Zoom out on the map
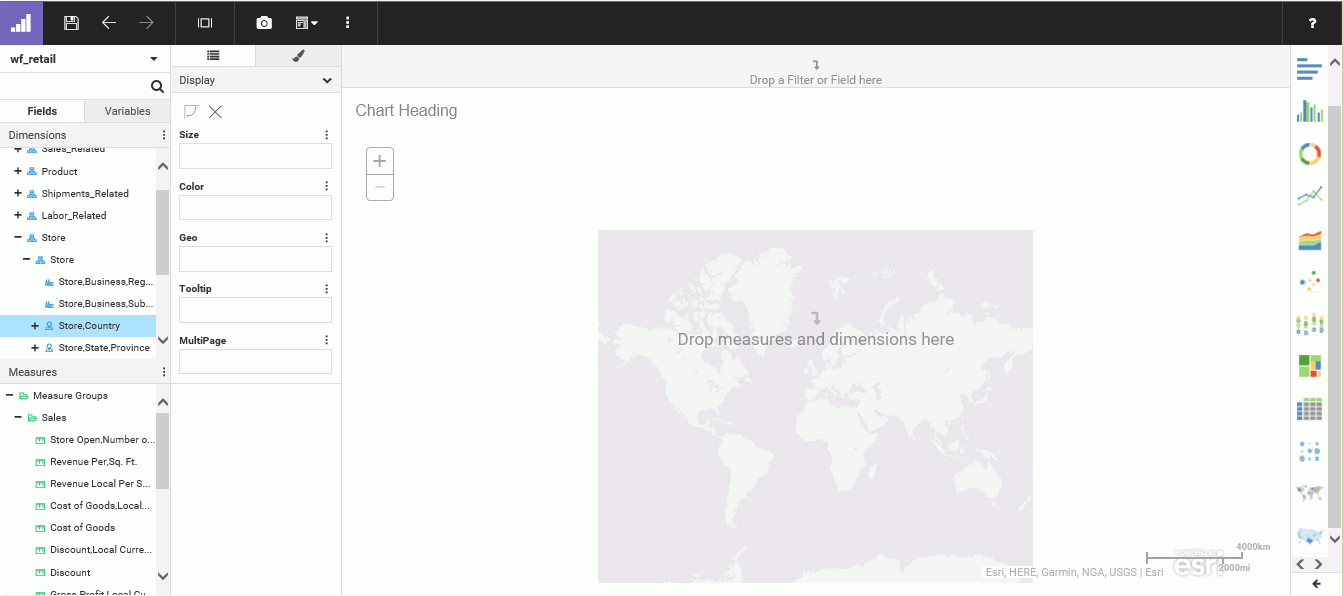This screenshot has width=1343, height=596. pyautogui.click(x=380, y=187)
